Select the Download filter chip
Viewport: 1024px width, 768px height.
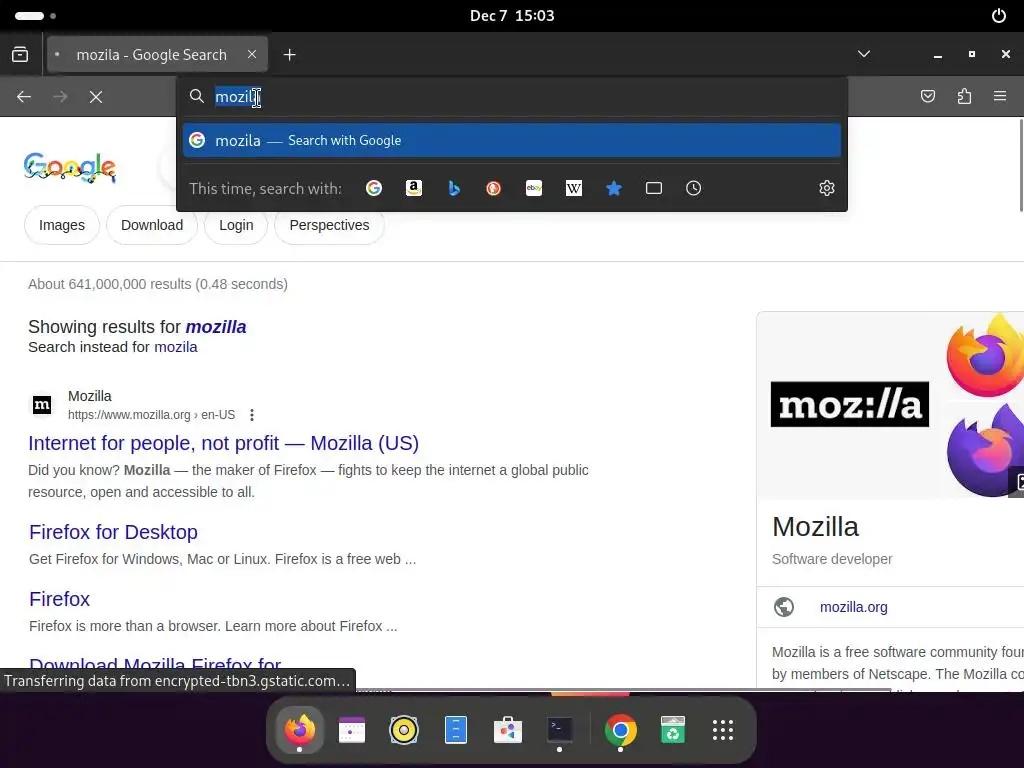pos(152,225)
